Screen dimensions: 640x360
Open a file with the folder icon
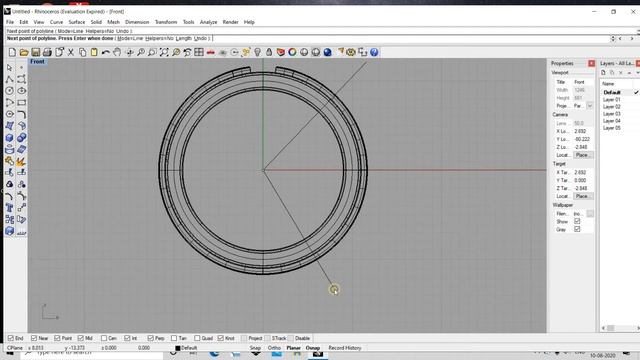pyautogui.click(x=24, y=52)
